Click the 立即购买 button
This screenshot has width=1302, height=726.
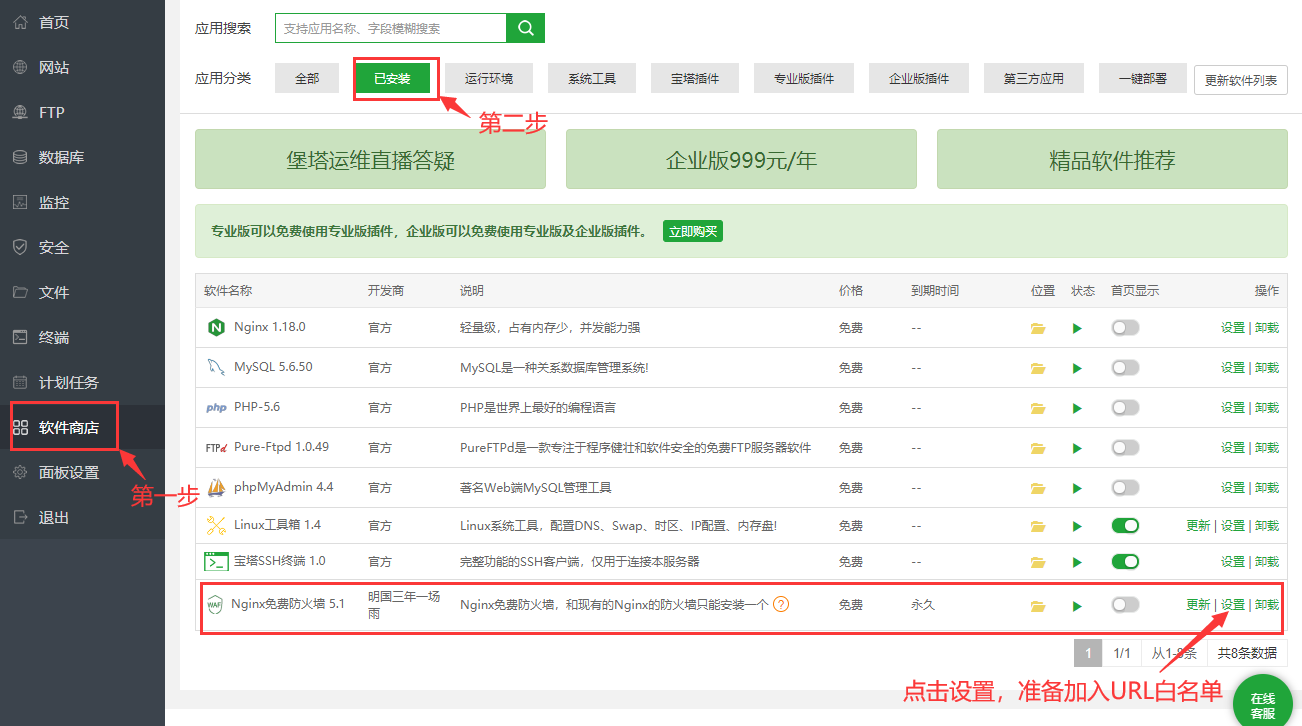[693, 231]
